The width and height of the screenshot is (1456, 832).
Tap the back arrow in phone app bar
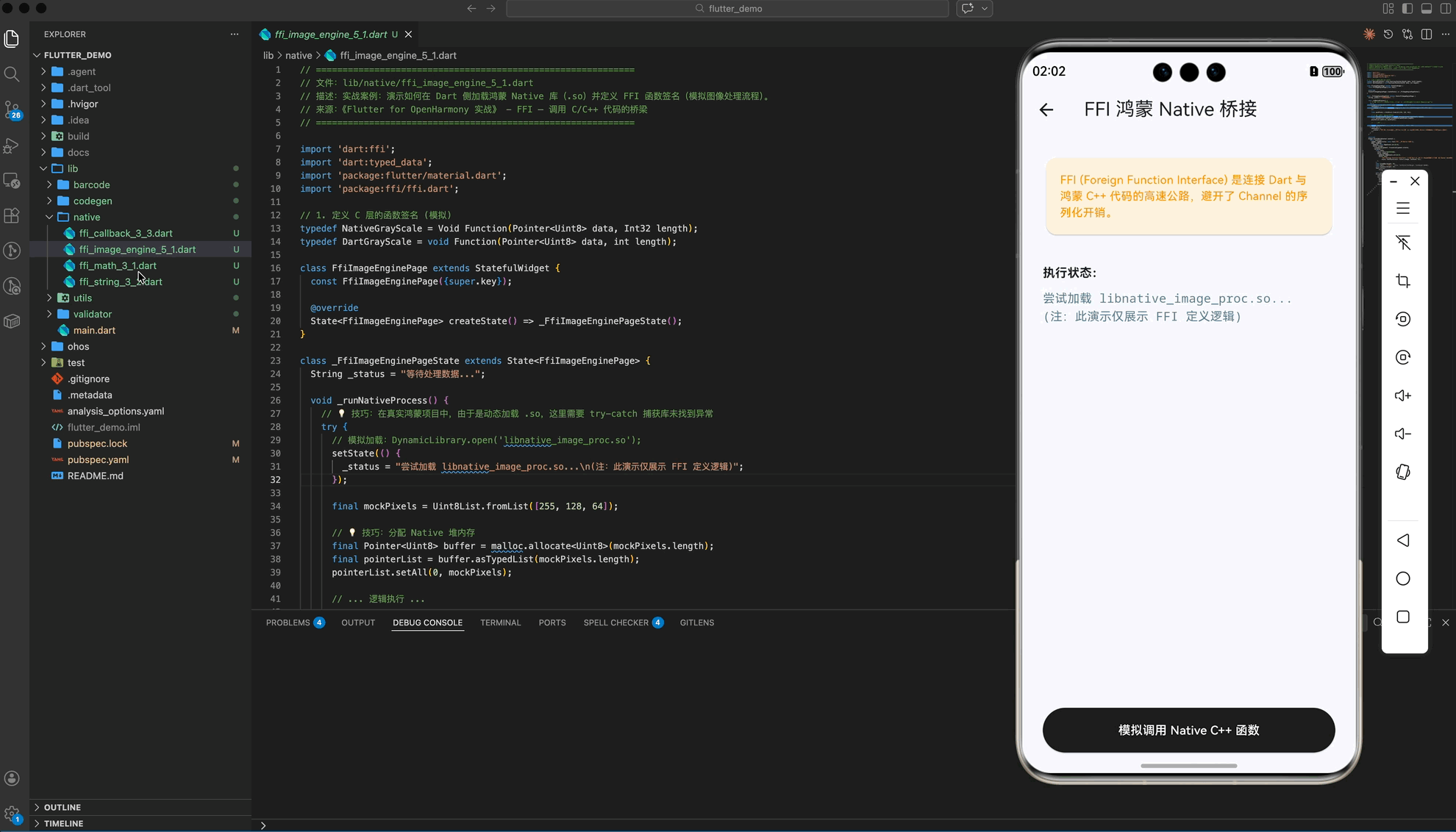[1046, 110]
